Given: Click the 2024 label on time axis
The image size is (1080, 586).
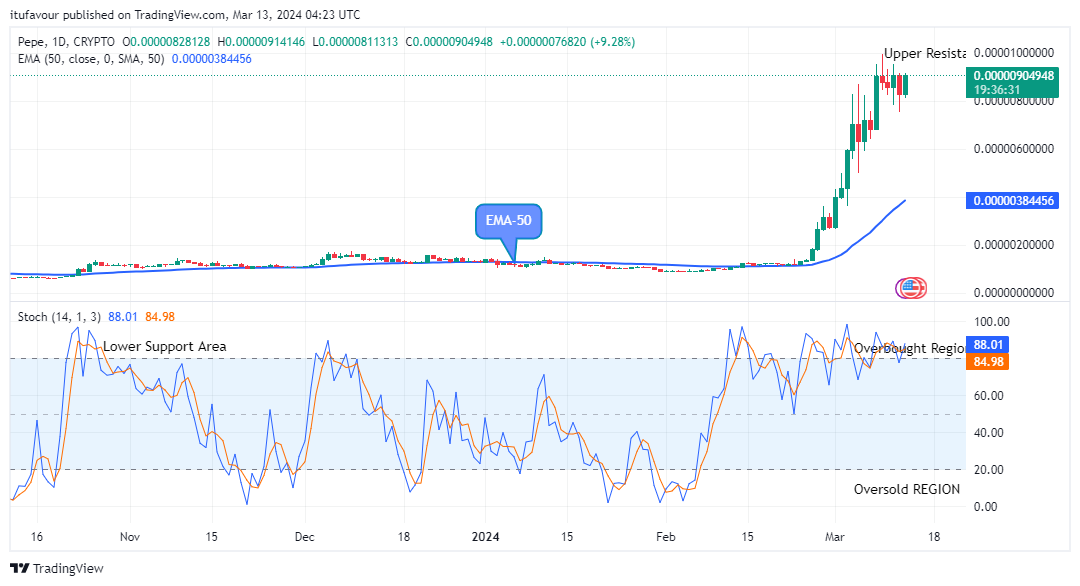Looking at the screenshot, I should click(485, 536).
